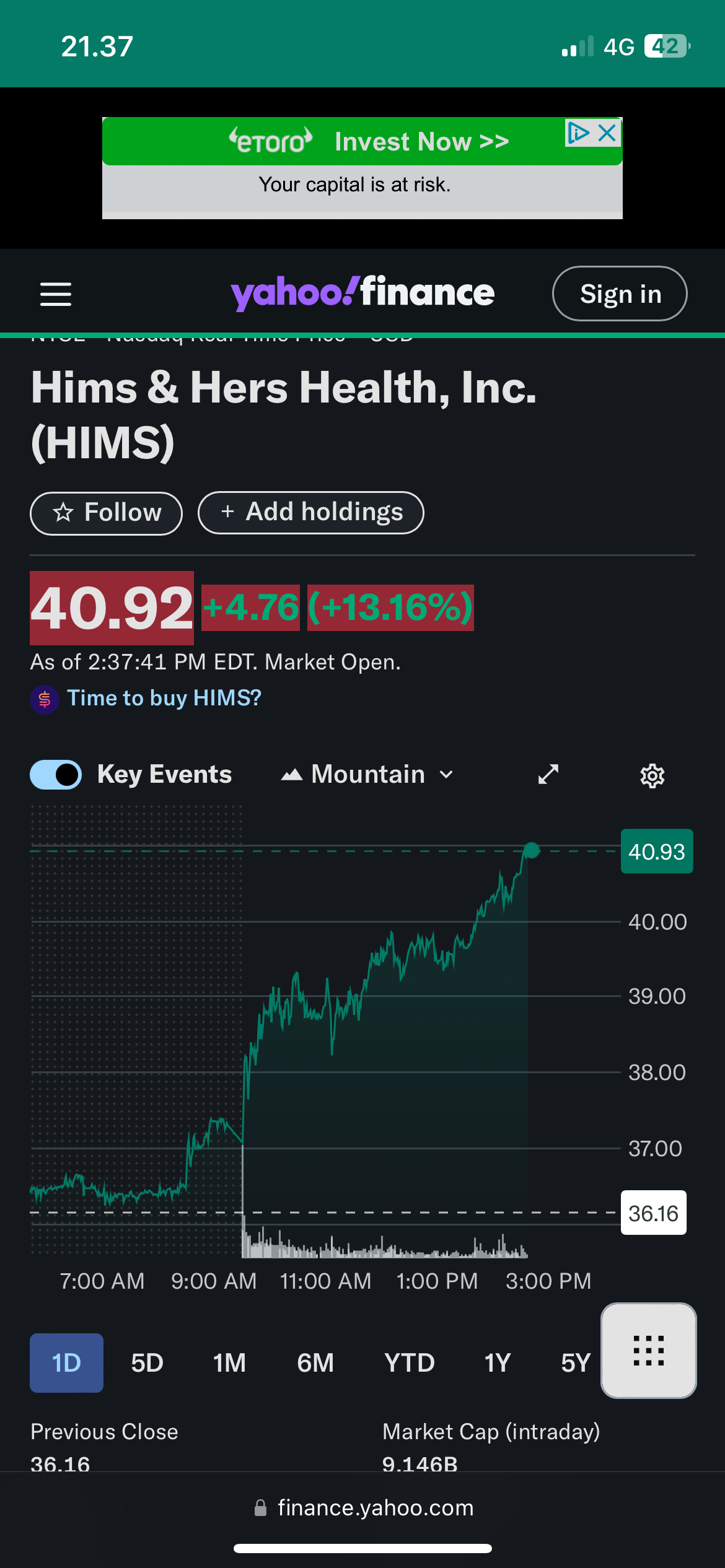Select the 6M chart range
Screen dimensions: 725x1568
[315, 1363]
